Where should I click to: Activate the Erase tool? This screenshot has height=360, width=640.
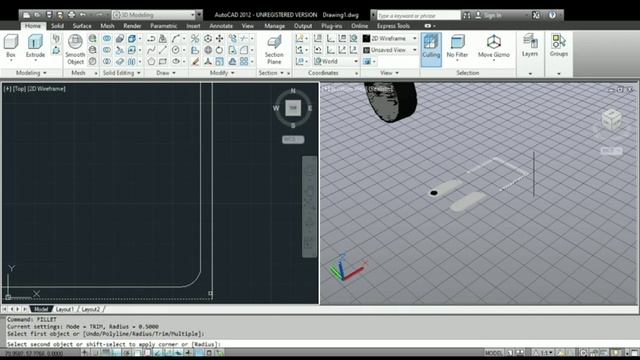tap(195, 61)
